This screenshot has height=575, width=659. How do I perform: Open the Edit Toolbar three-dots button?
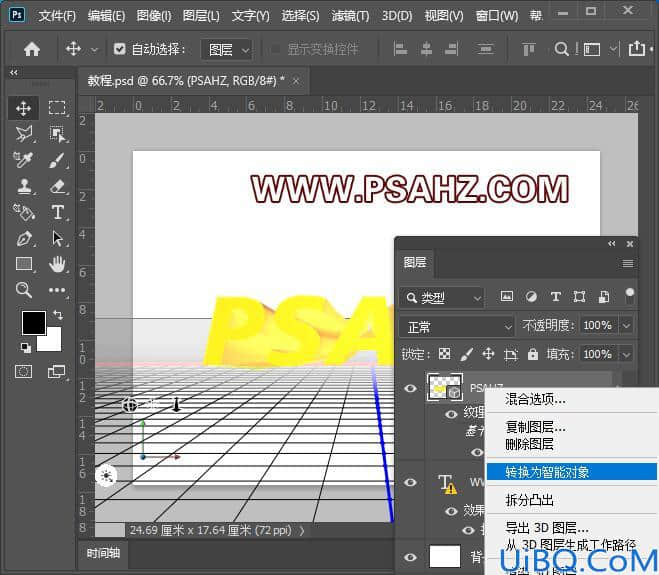pyautogui.click(x=57, y=290)
